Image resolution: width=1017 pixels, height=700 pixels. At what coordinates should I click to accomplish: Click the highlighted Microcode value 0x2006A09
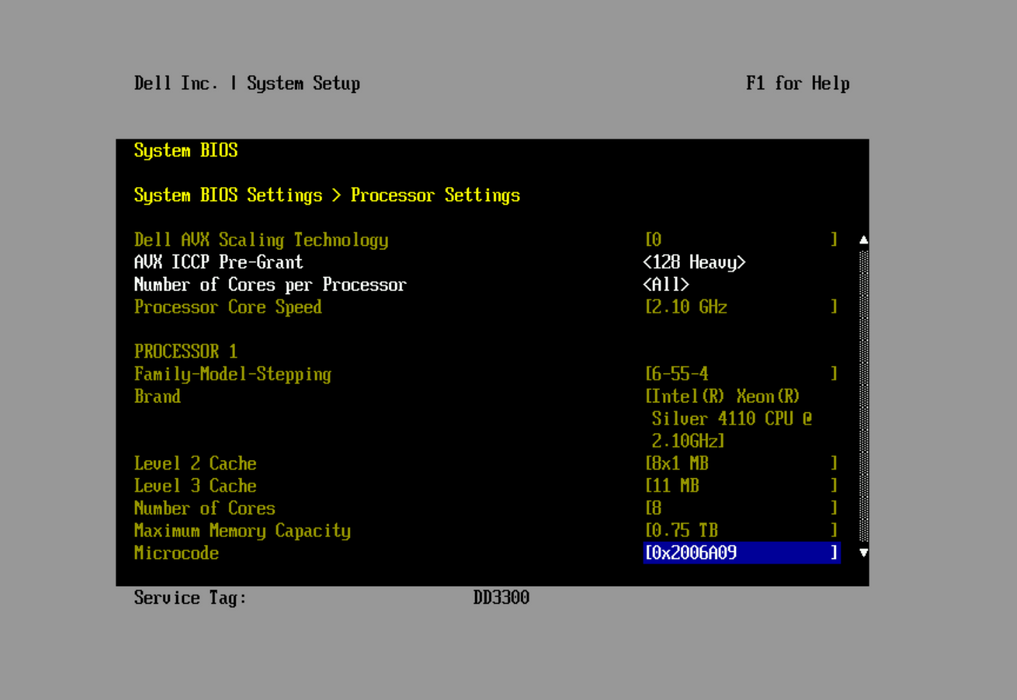click(x=740, y=553)
